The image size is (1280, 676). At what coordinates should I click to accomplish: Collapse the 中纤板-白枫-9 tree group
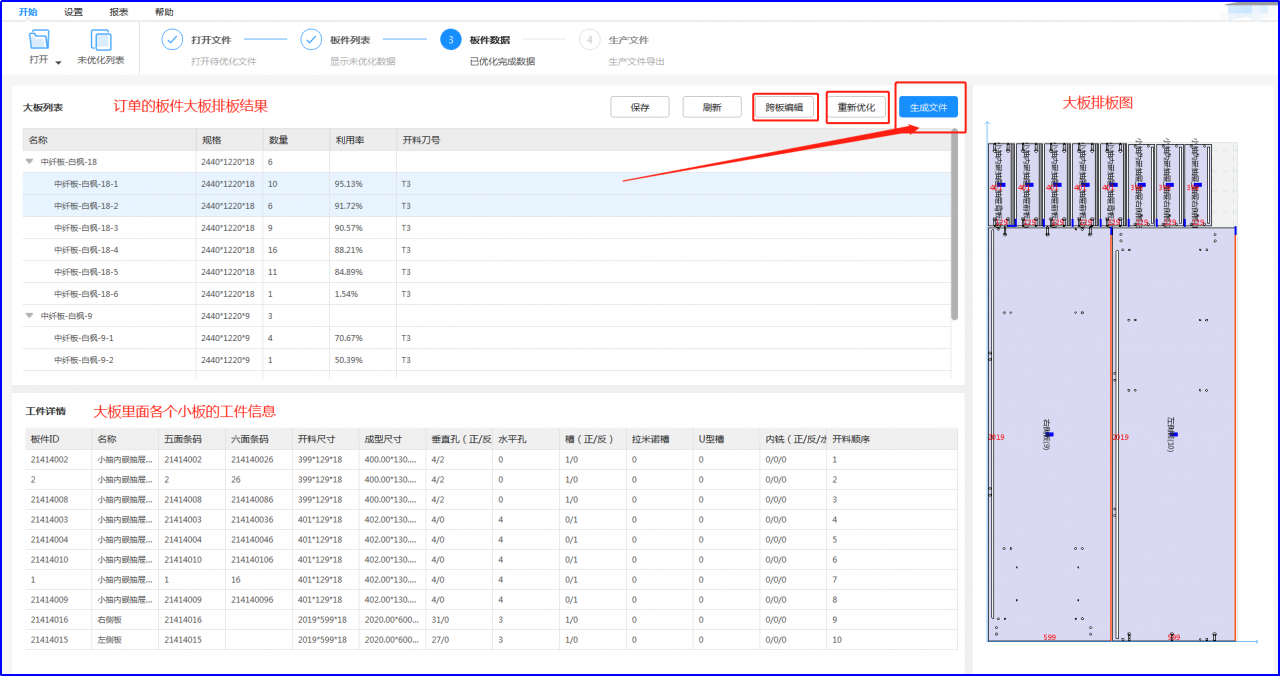point(30,315)
